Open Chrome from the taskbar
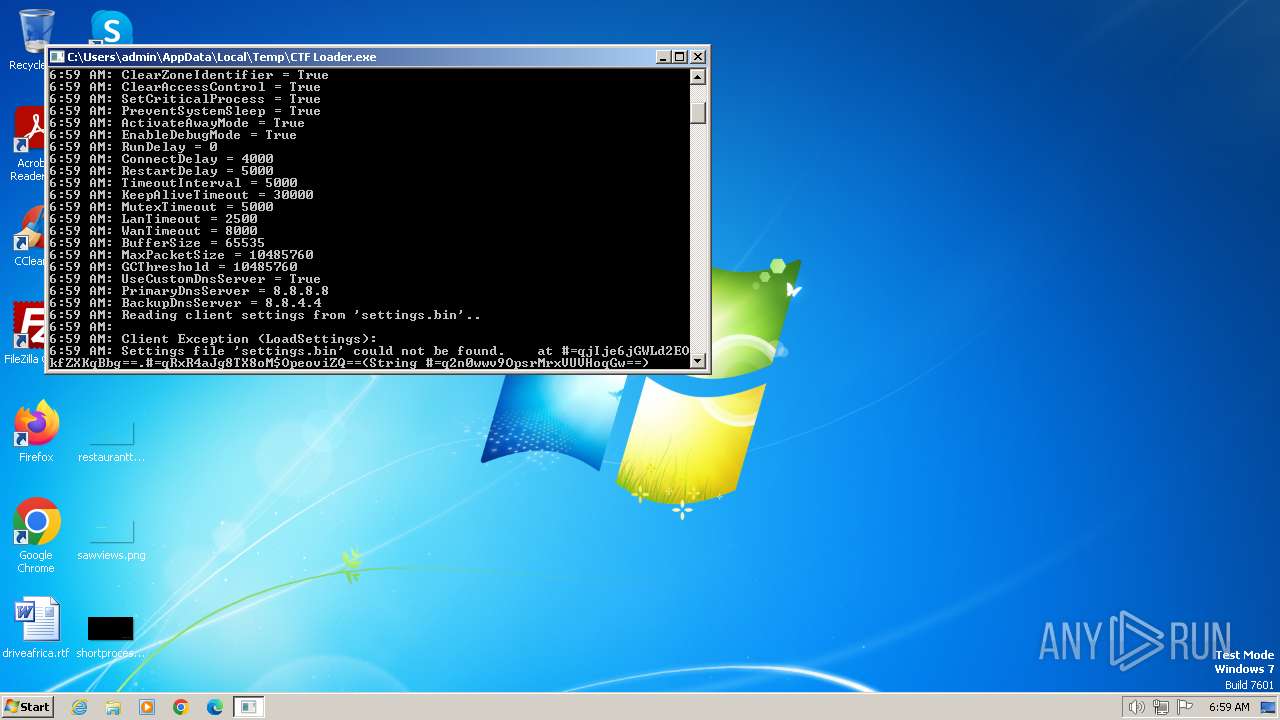Image resolution: width=1280 pixels, height=720 pixels. pos(181,707)
